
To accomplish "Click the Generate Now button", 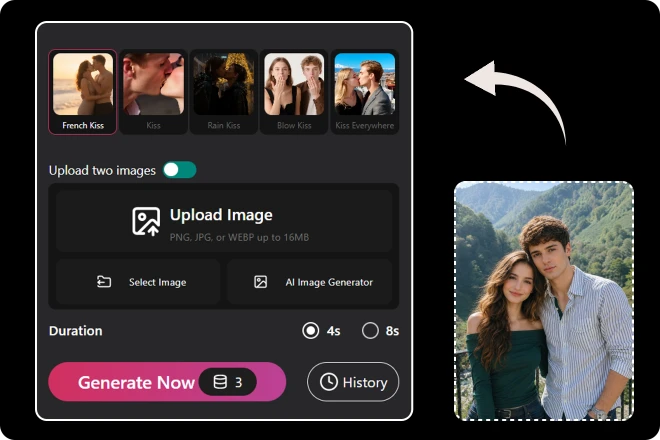I will [167, 382].
